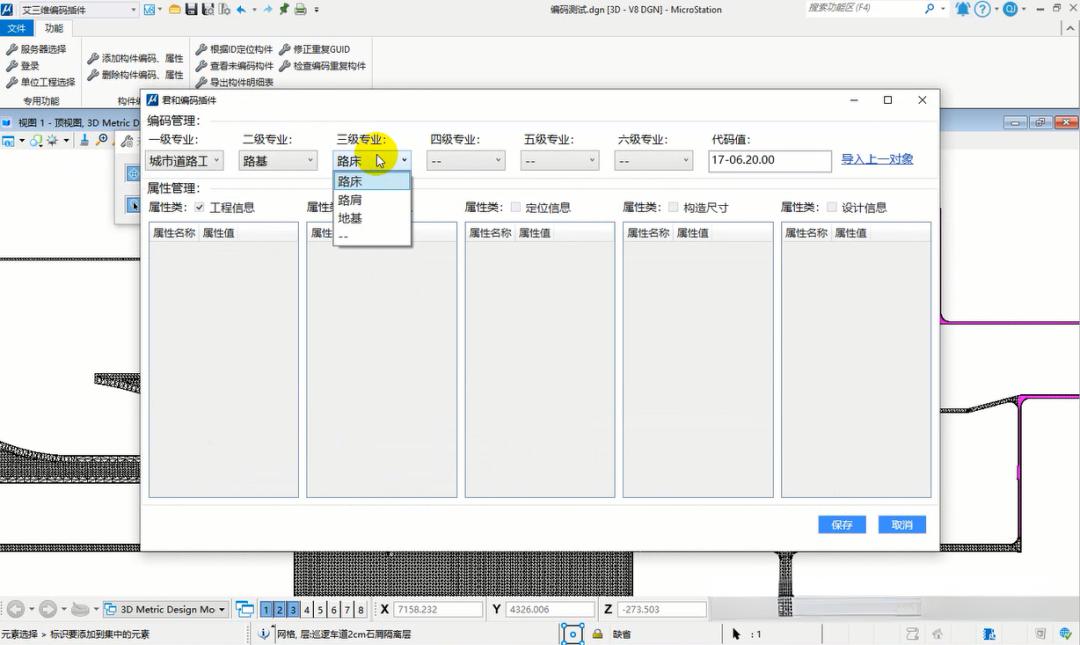The image size is (1080, 645).
Task: Click 根据ID定位构件 tool
Action: [234, 49]
